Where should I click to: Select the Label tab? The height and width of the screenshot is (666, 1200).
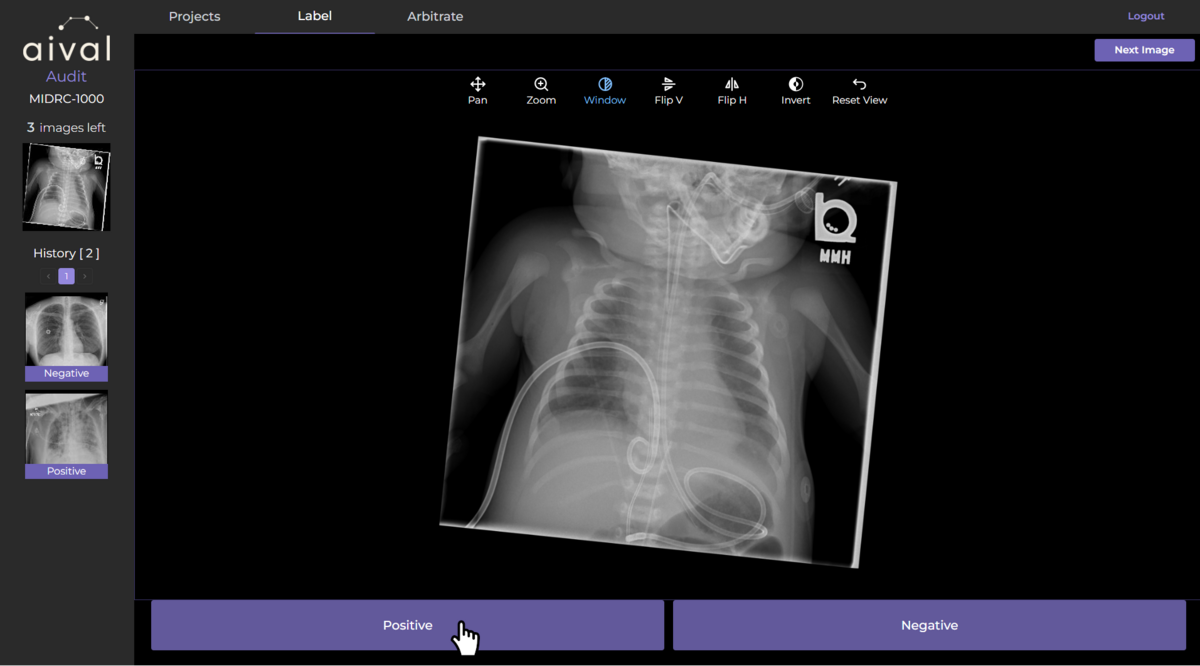[314, 16]
